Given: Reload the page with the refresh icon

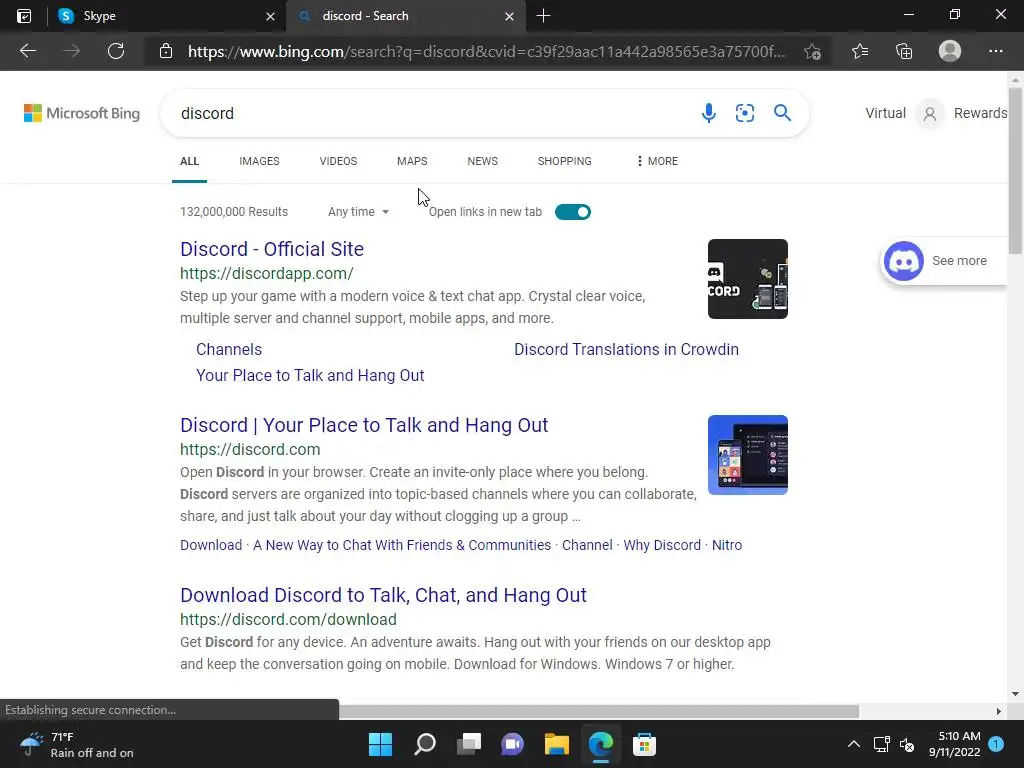Looking at the screenshot, I should 116,51.
